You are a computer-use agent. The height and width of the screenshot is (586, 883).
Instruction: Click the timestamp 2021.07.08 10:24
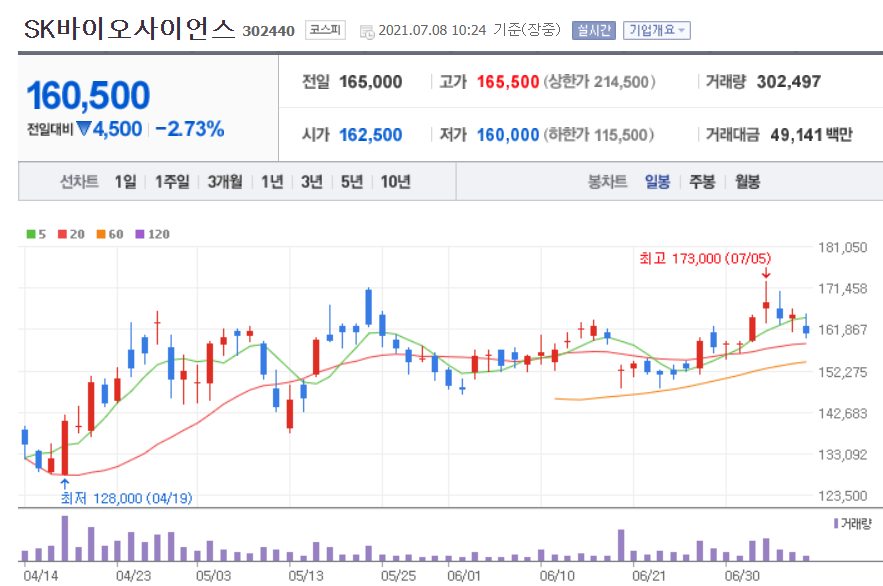432,30
